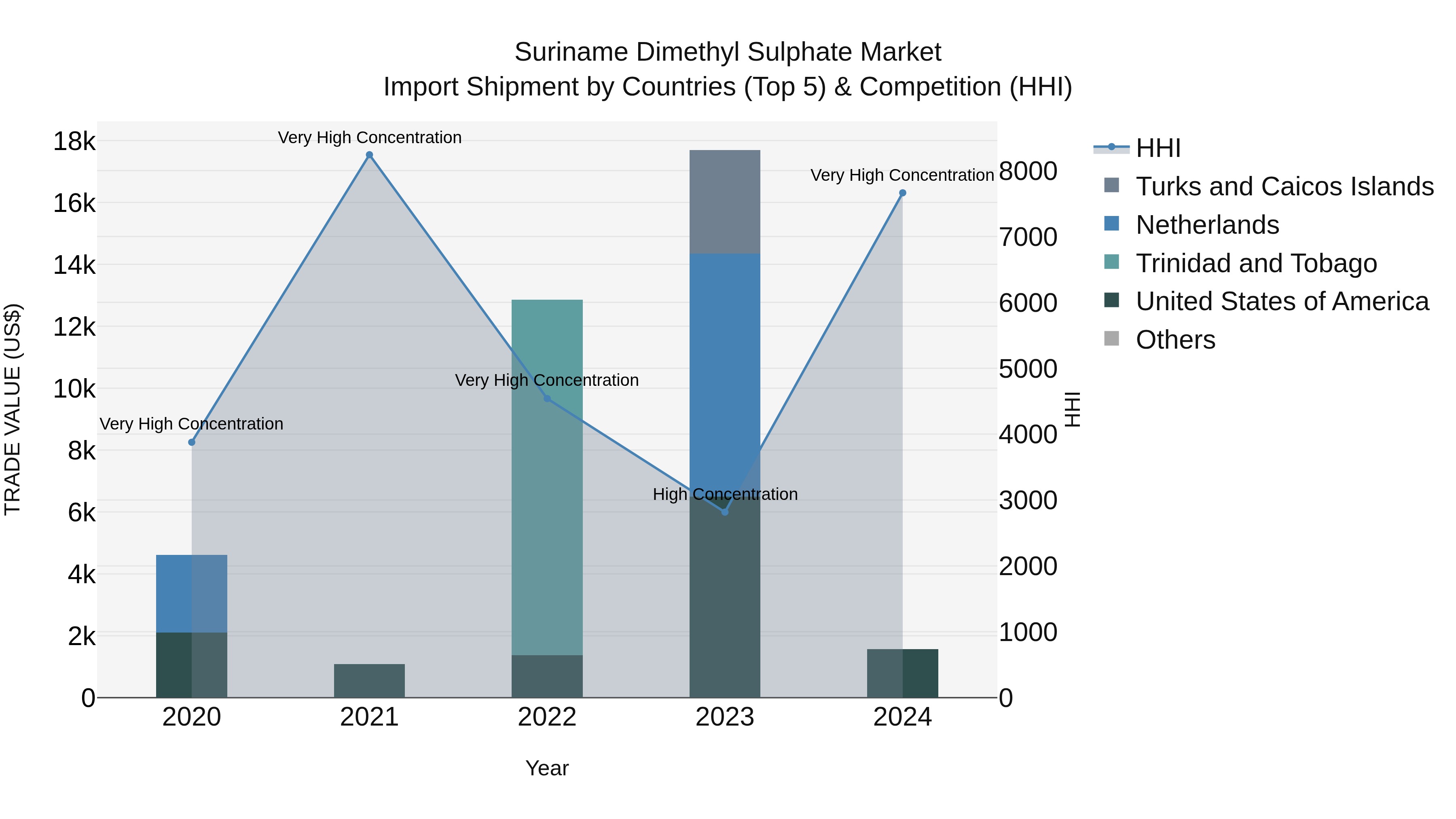Click the 2024 HHI data point

pos(903,193)
